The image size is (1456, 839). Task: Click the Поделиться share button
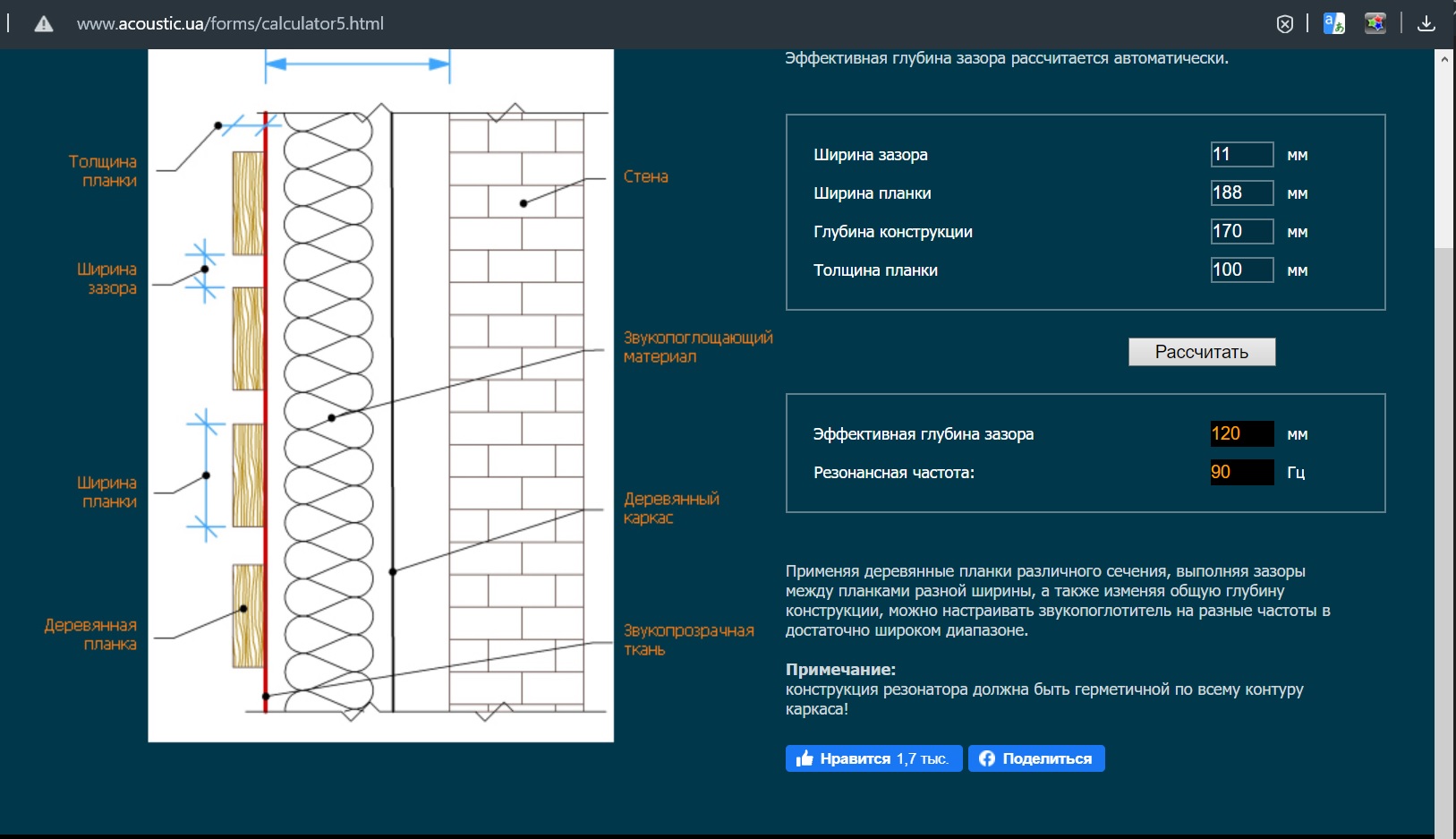[x=1036, y=758]
